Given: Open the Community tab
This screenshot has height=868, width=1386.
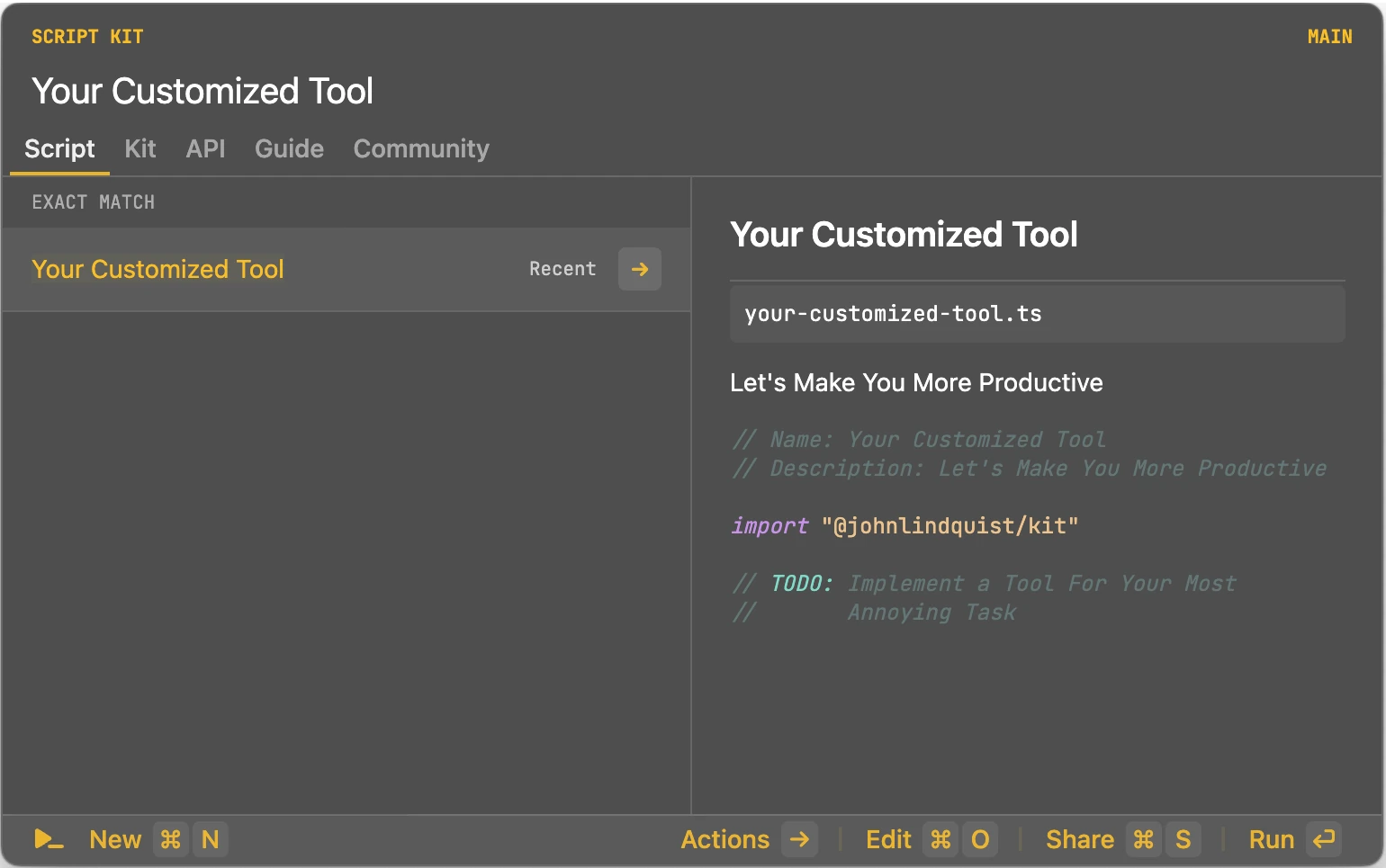Looking at the screenshot, I should 421,148.
